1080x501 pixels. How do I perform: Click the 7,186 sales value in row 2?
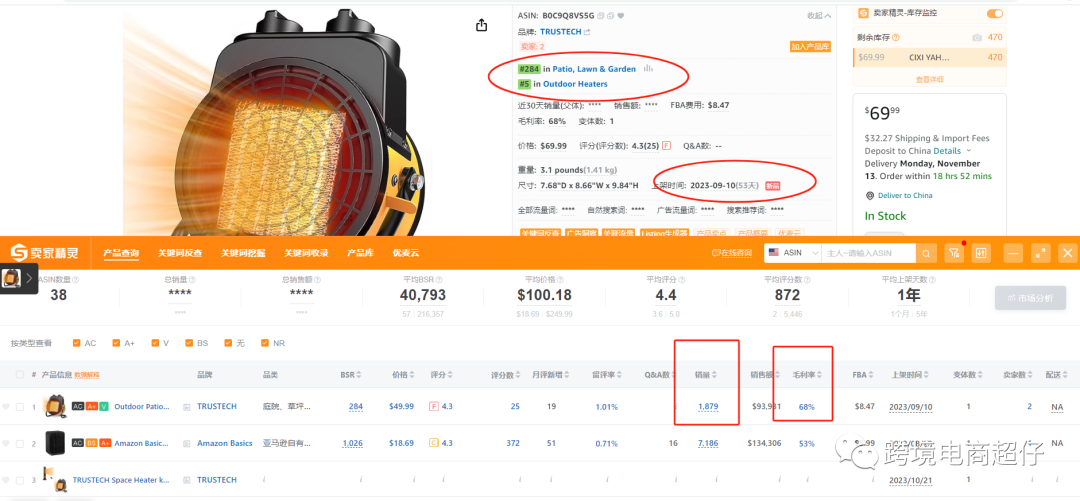coord(708,443)
